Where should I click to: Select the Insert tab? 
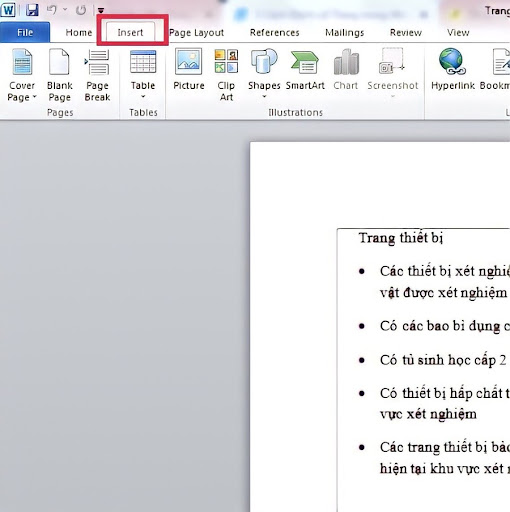tap(130, 32)
